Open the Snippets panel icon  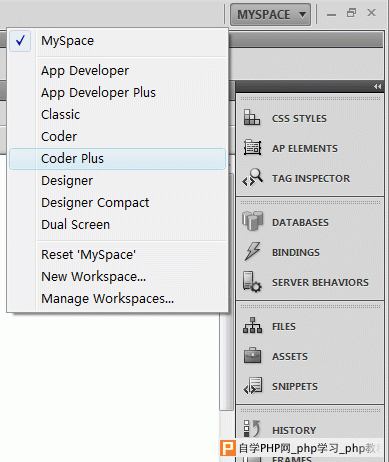252,386
